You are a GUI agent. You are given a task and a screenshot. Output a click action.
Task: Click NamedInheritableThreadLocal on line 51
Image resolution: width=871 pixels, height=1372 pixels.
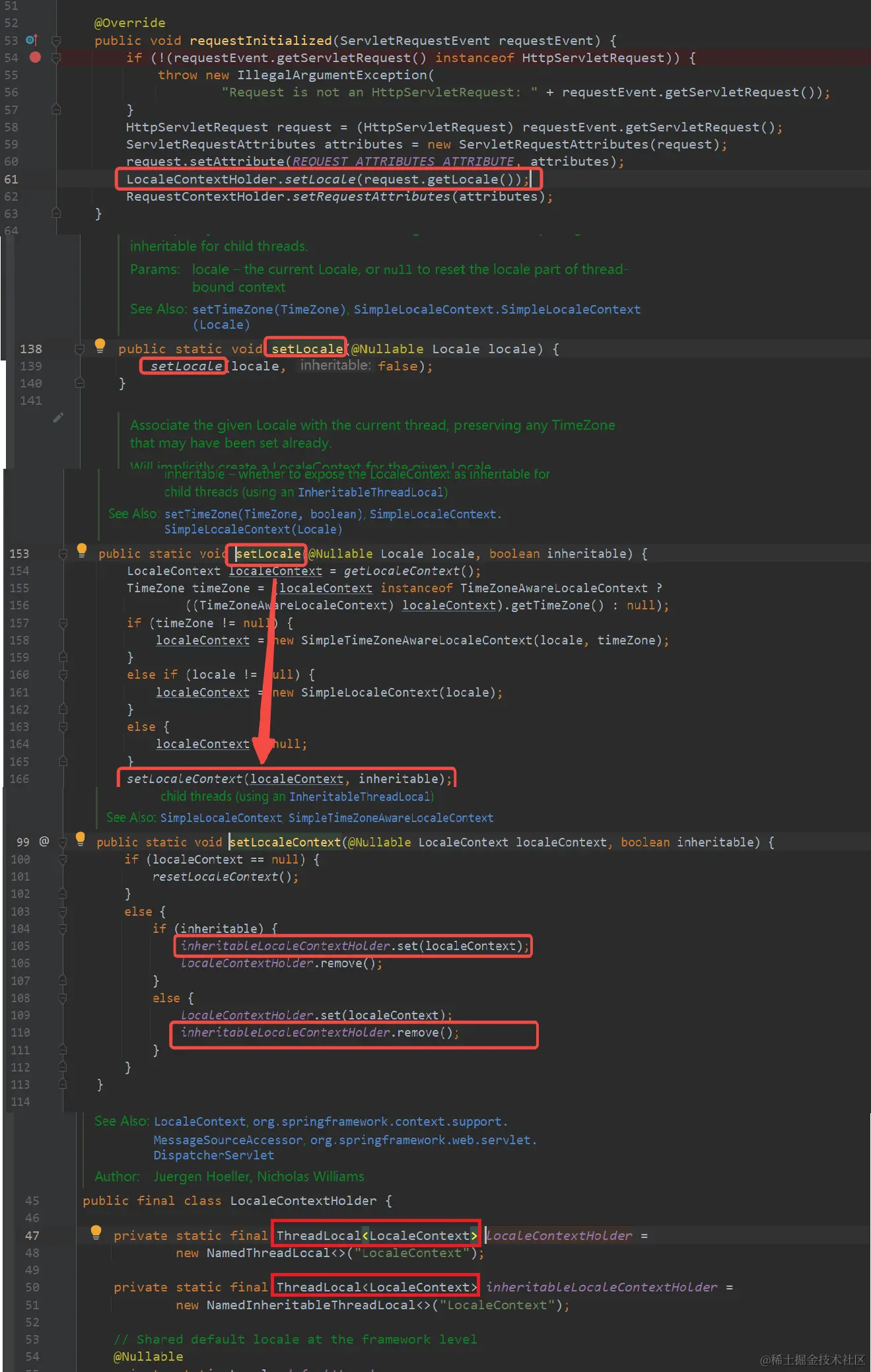click(311, 1305)
